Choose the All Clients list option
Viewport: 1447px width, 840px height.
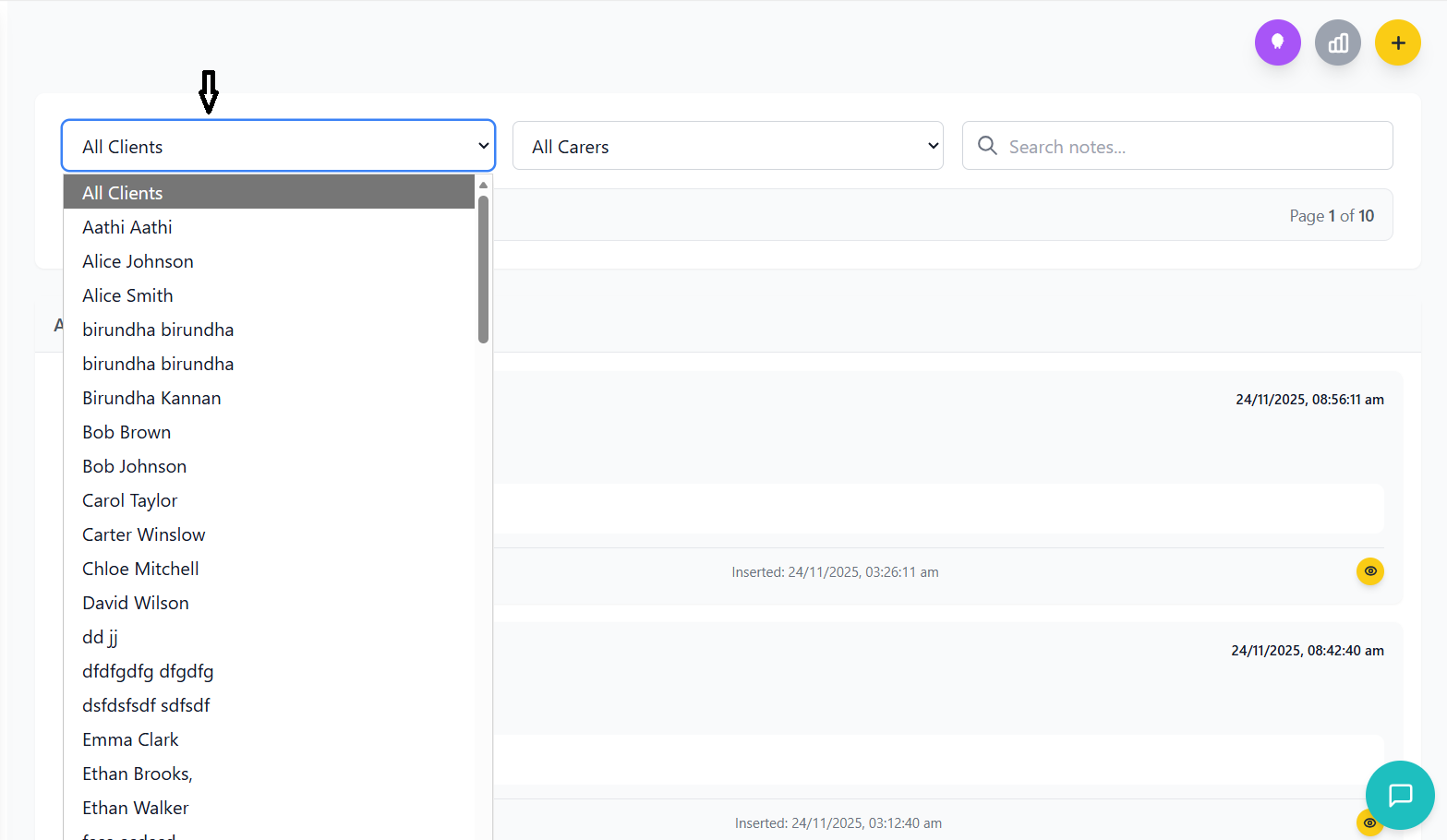pyautogui.click(x=122, y=193)
